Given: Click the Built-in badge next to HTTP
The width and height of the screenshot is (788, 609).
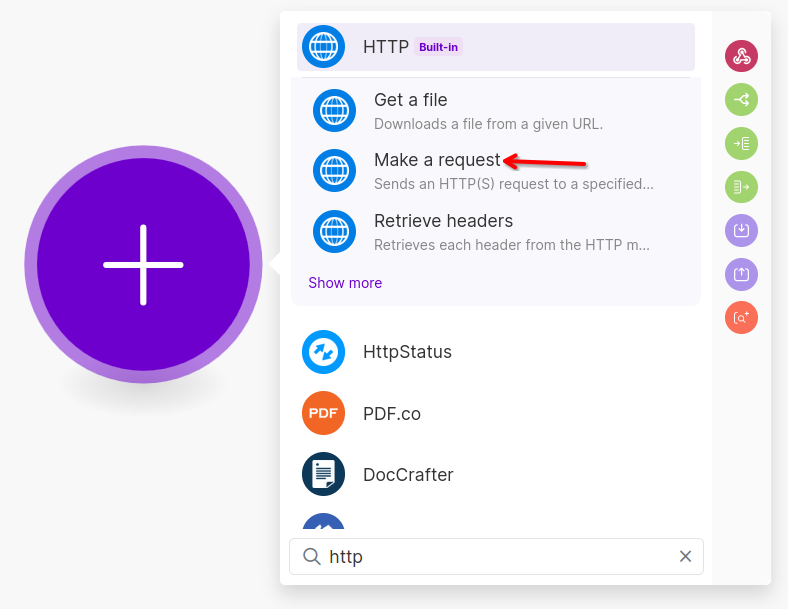Looking at the screenshot, I should (x=438, y=47).
